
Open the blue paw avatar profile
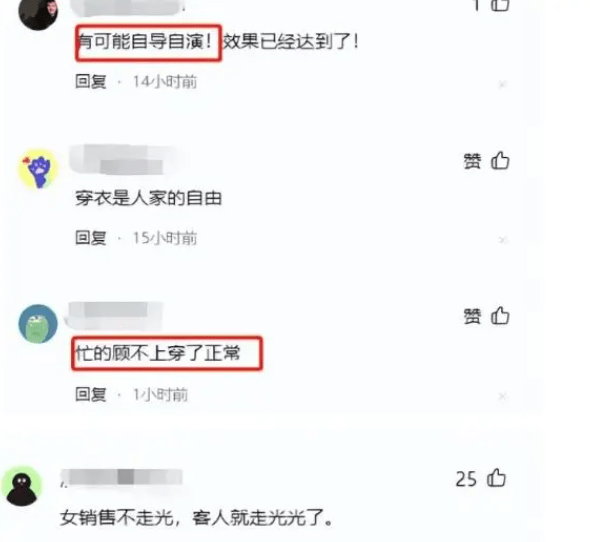pos(38,169)
